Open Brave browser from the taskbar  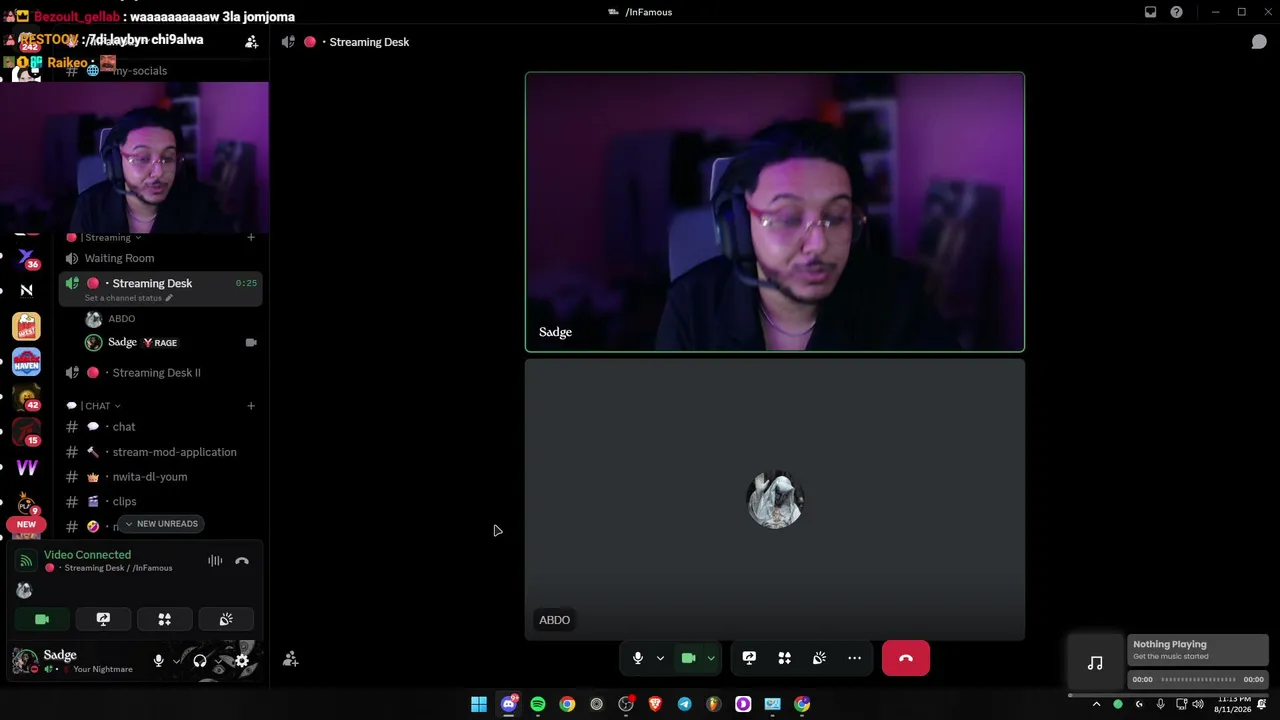click(655, 704)
